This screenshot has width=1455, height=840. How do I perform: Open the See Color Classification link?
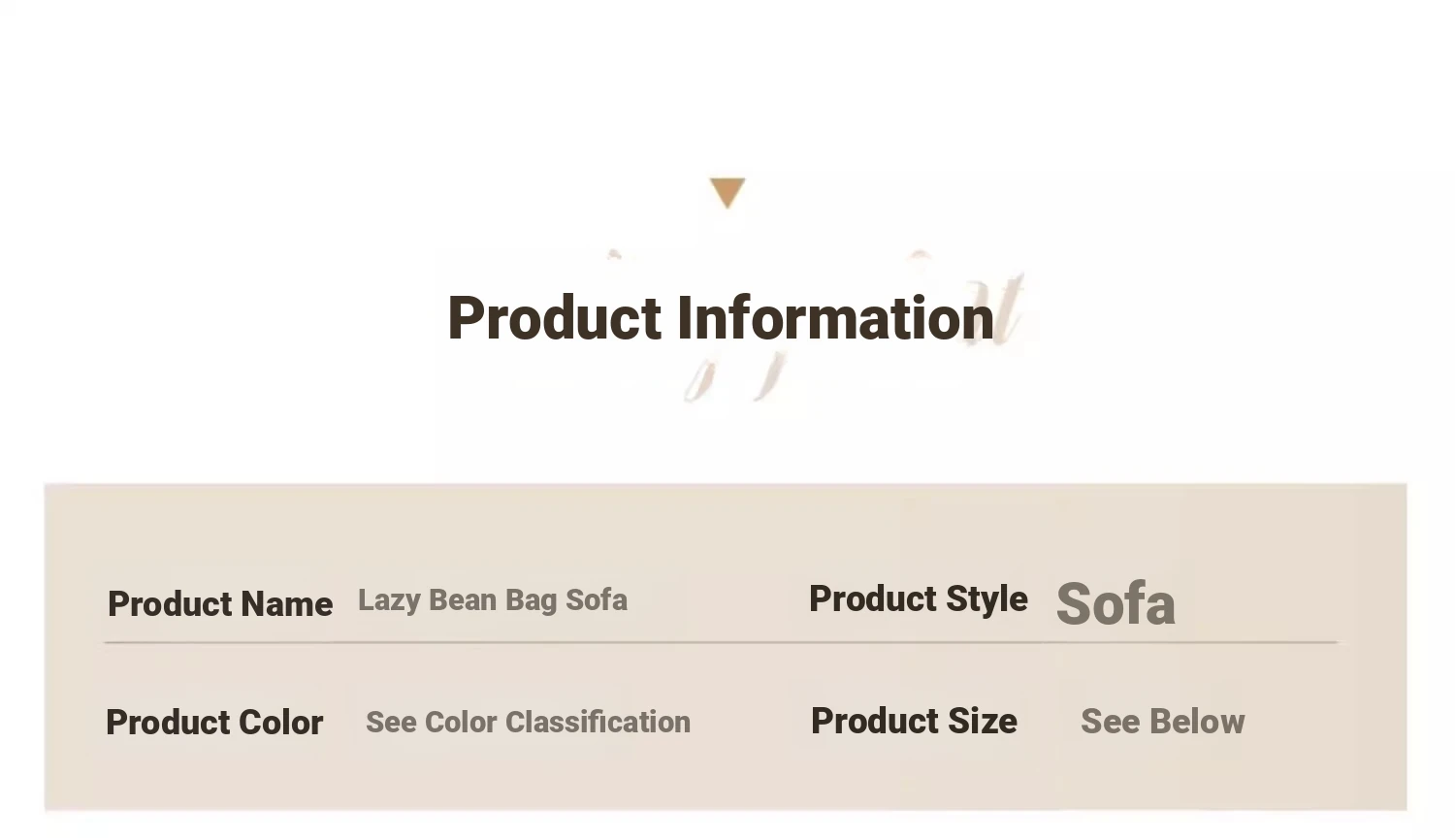(x=528, y=722)
